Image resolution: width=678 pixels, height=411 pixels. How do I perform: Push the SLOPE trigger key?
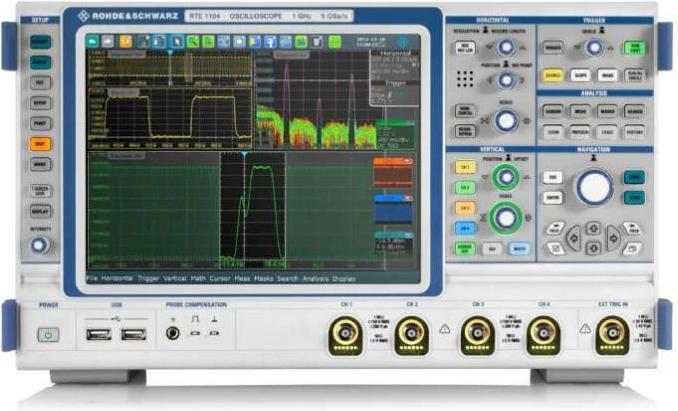580,75
